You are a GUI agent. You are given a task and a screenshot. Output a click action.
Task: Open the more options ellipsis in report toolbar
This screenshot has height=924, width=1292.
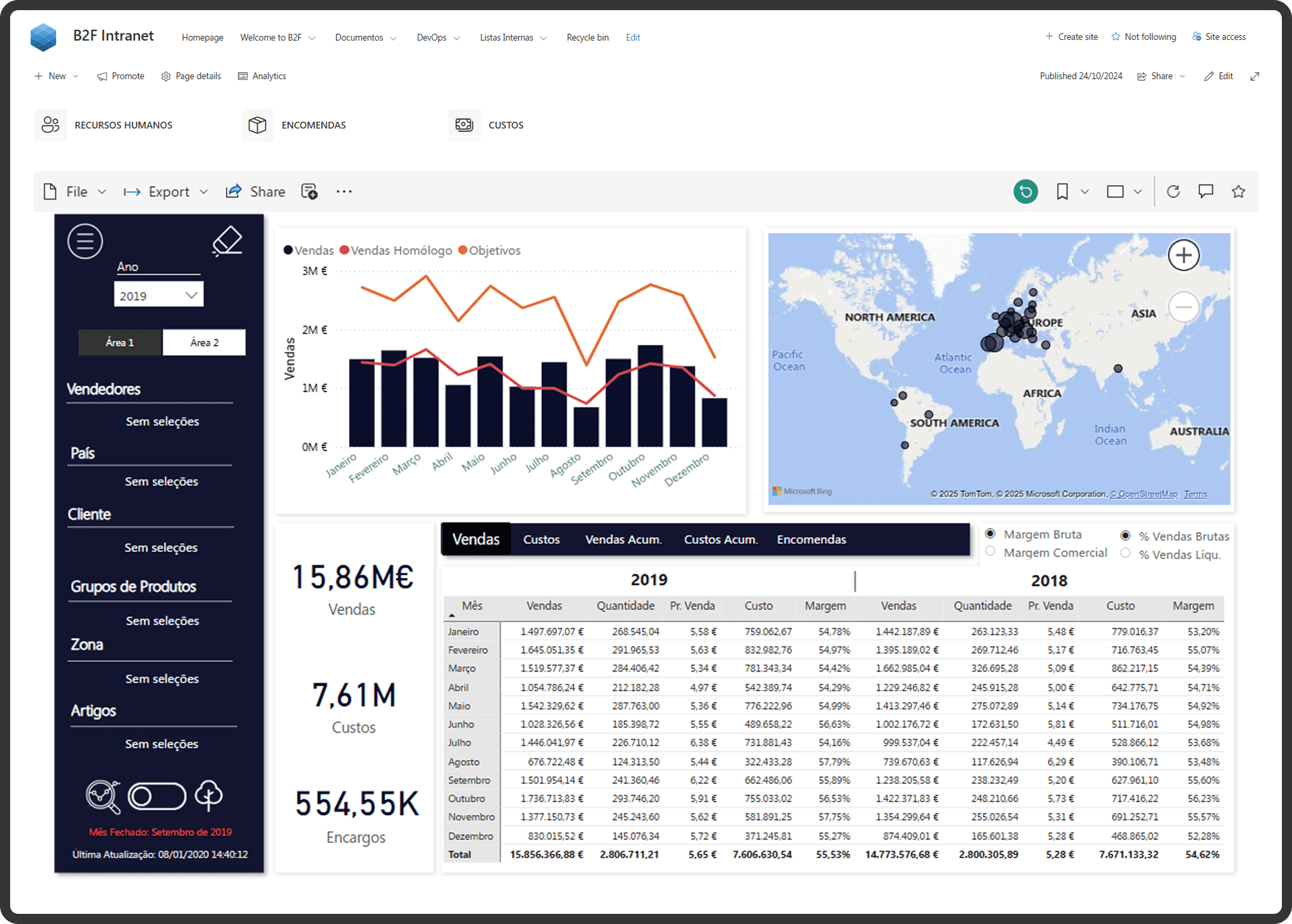pyautogui.click(x=344, y=191)
